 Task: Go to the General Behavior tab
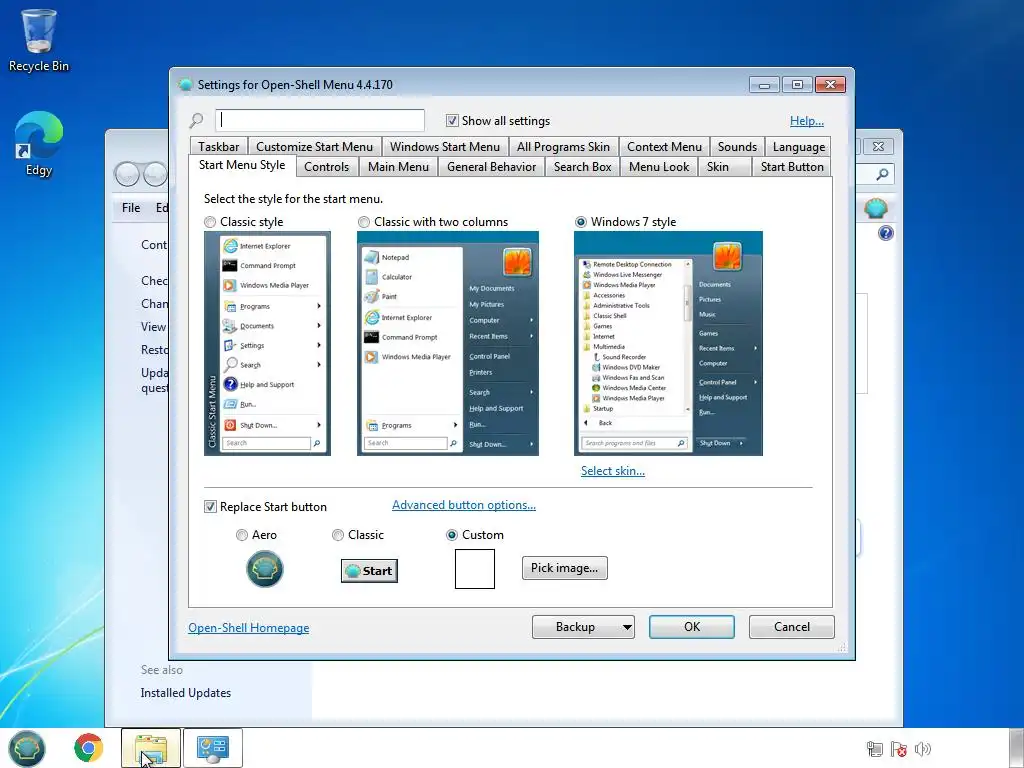pos(491,167)
